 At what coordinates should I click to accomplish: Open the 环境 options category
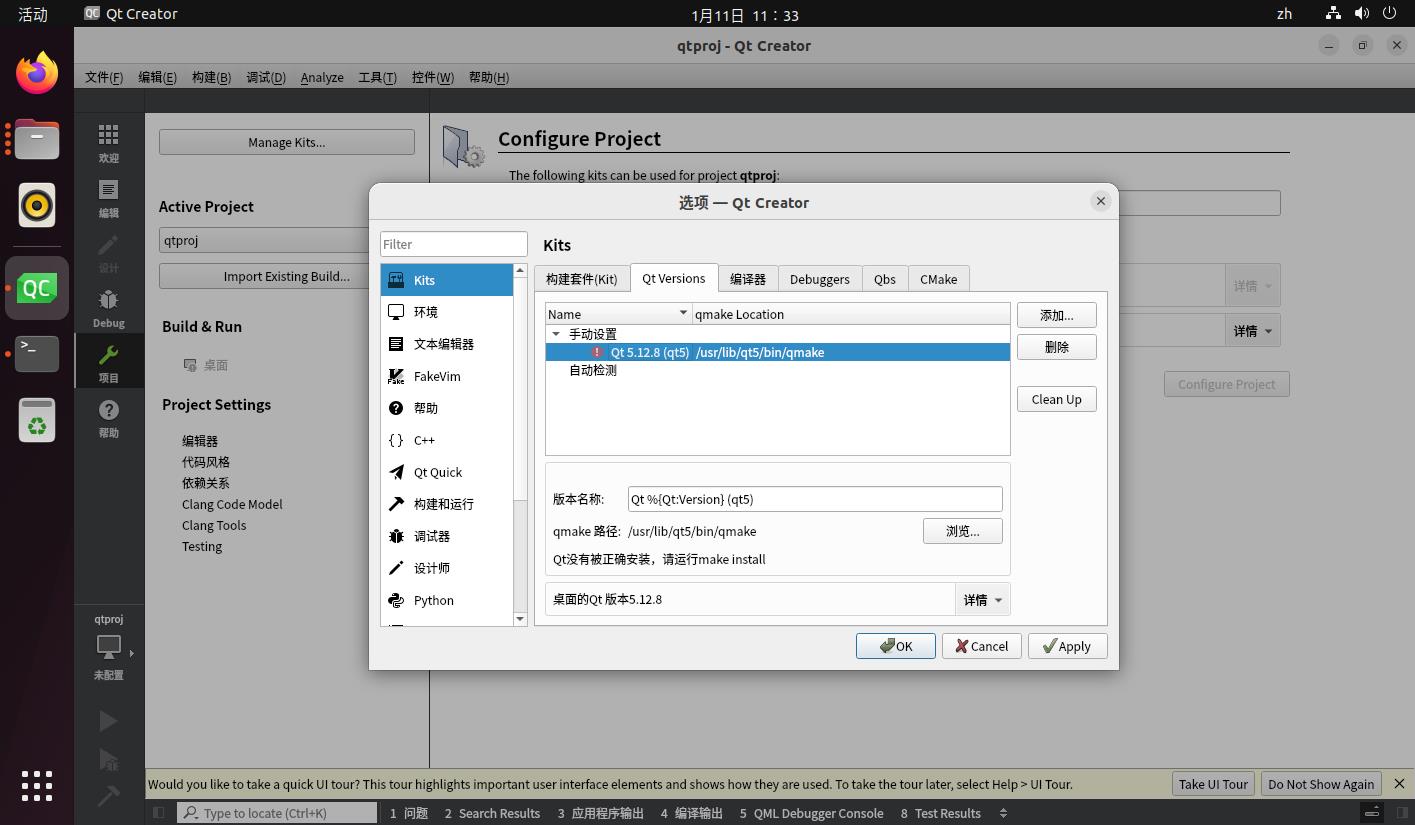coord(447,312)
